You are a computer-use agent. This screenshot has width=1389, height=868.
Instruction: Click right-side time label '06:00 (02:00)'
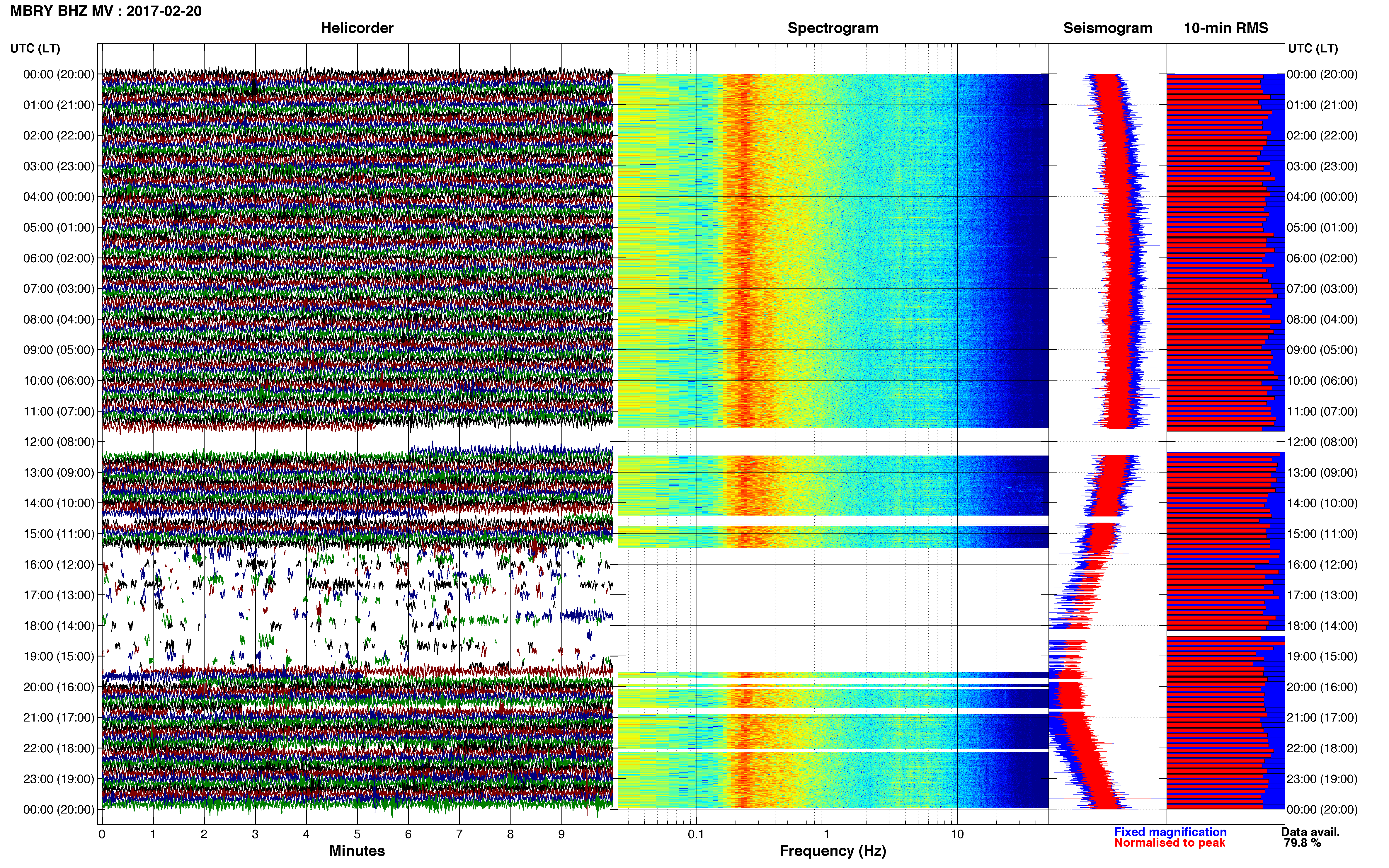coord(1322,258)
